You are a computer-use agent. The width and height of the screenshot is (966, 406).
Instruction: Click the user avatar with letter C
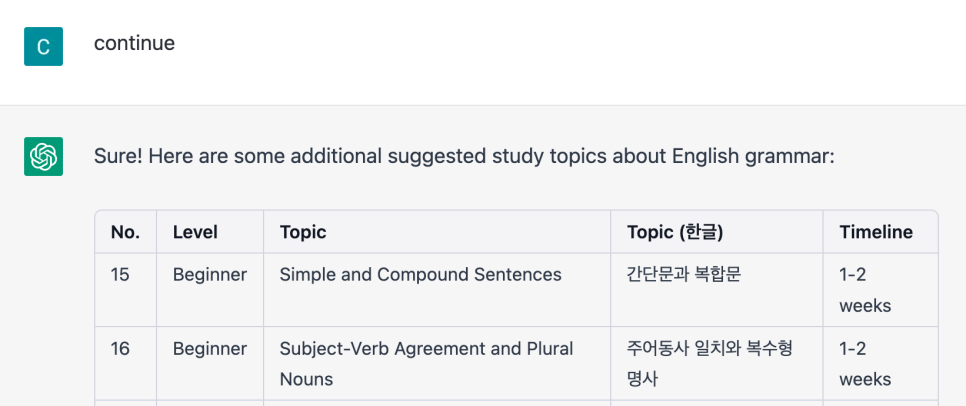coord(43,46)
